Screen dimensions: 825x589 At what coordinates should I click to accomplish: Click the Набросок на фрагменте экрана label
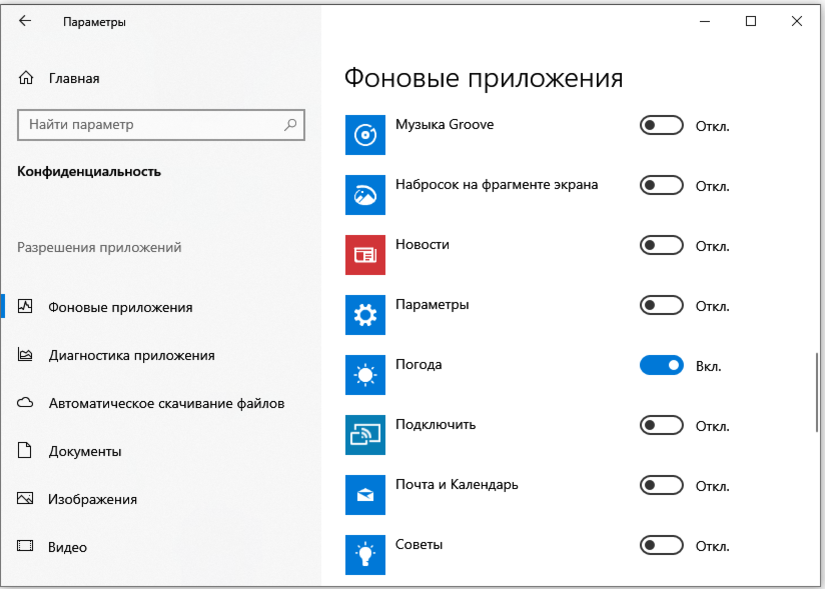click(x=497, y=185)
